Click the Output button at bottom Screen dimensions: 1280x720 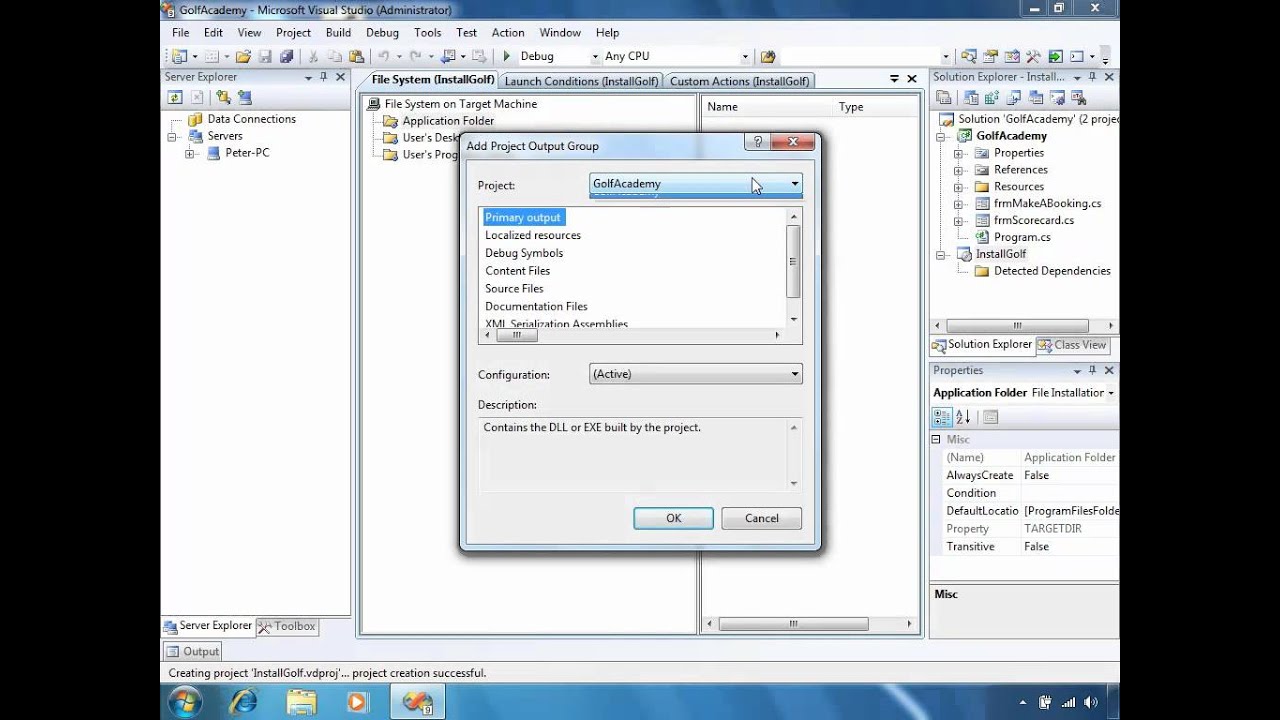click(191, 651)
